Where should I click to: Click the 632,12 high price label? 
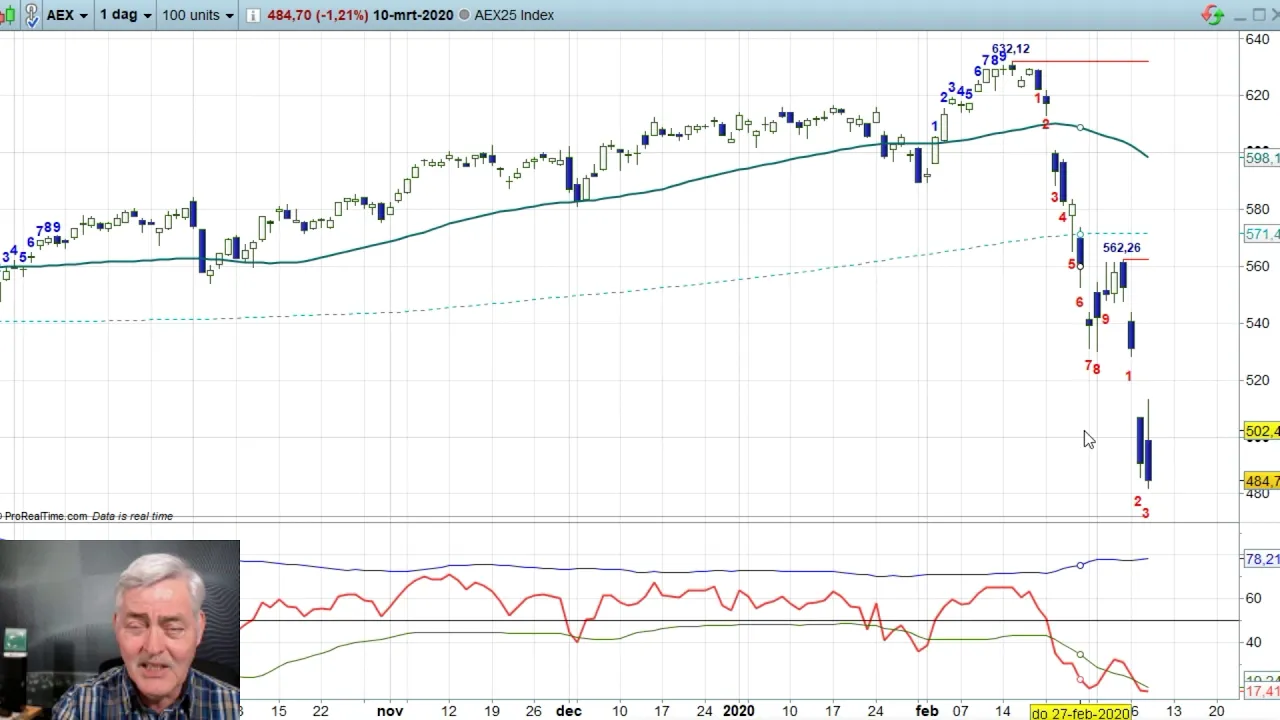1010,49
